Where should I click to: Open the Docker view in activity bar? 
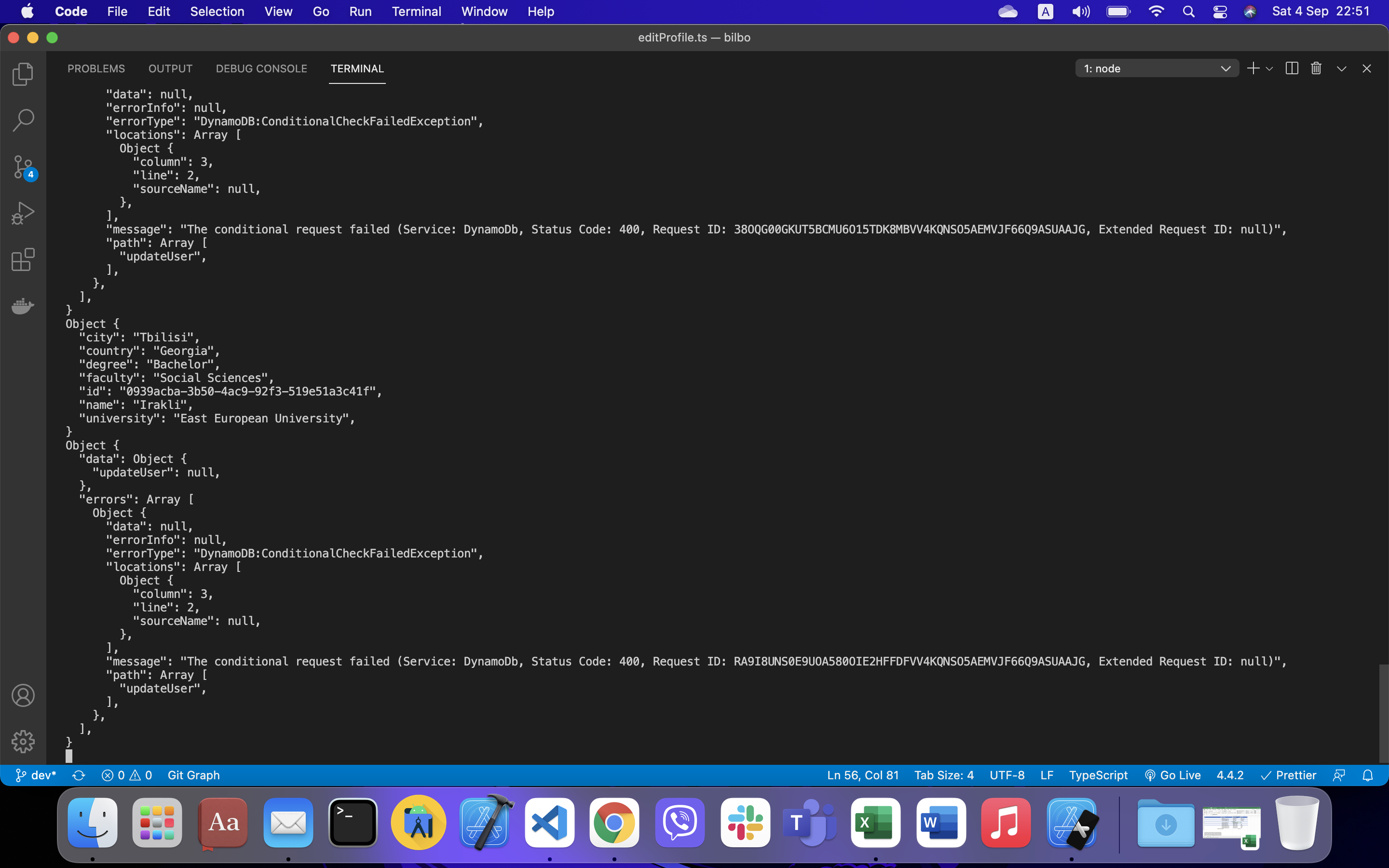click(23, 306)
